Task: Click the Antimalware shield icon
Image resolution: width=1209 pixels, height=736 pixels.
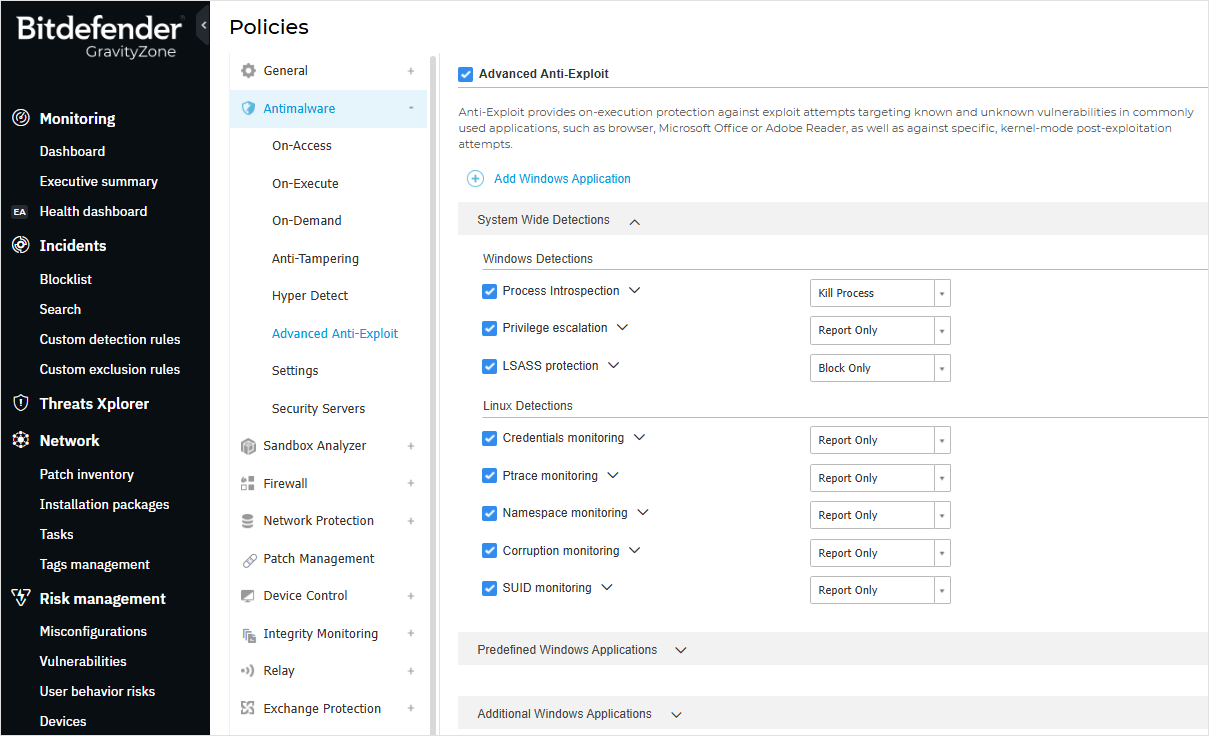Action: click(248, 108)
